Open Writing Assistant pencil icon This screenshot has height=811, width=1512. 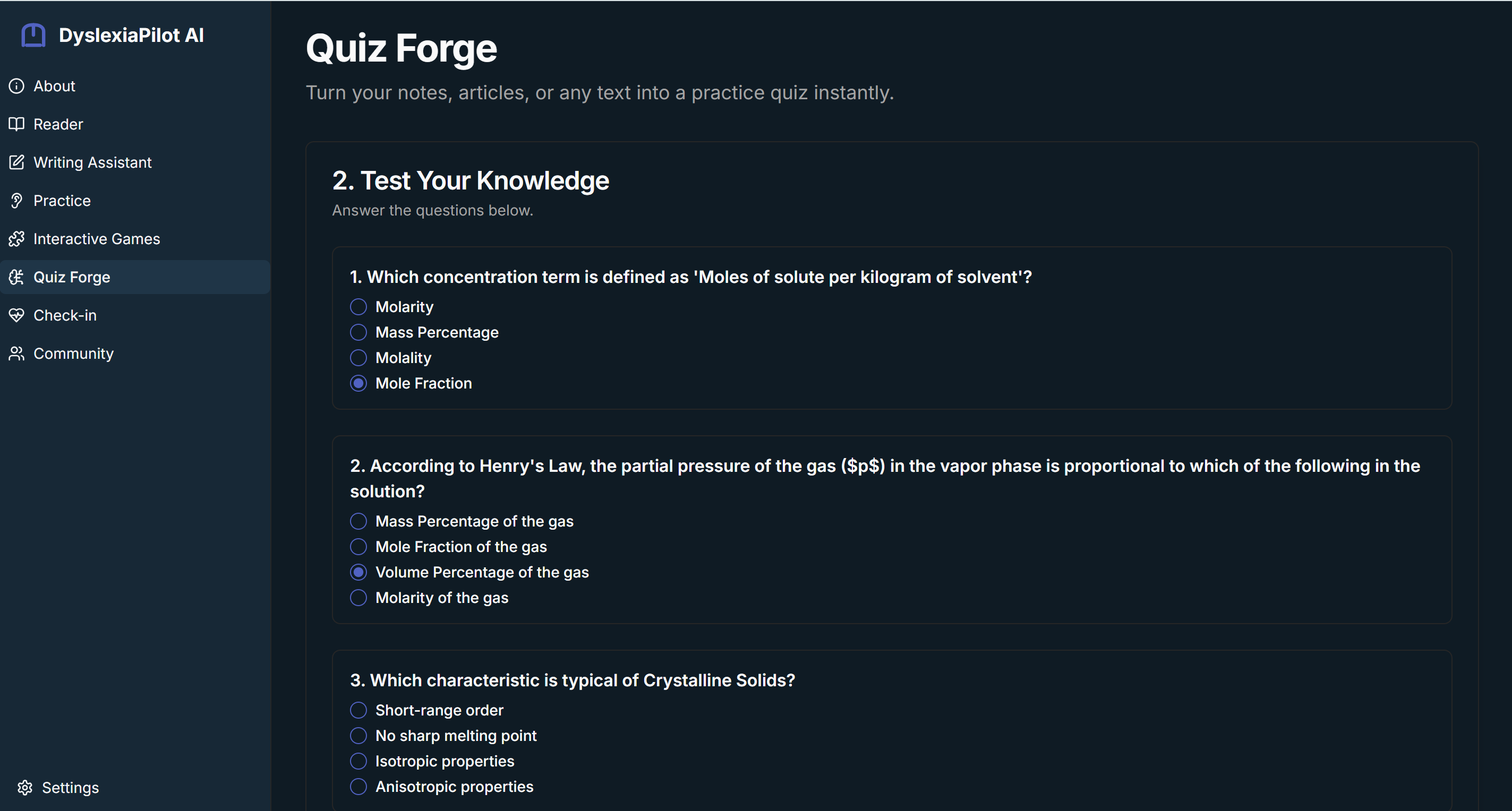[x=16, y=162]
